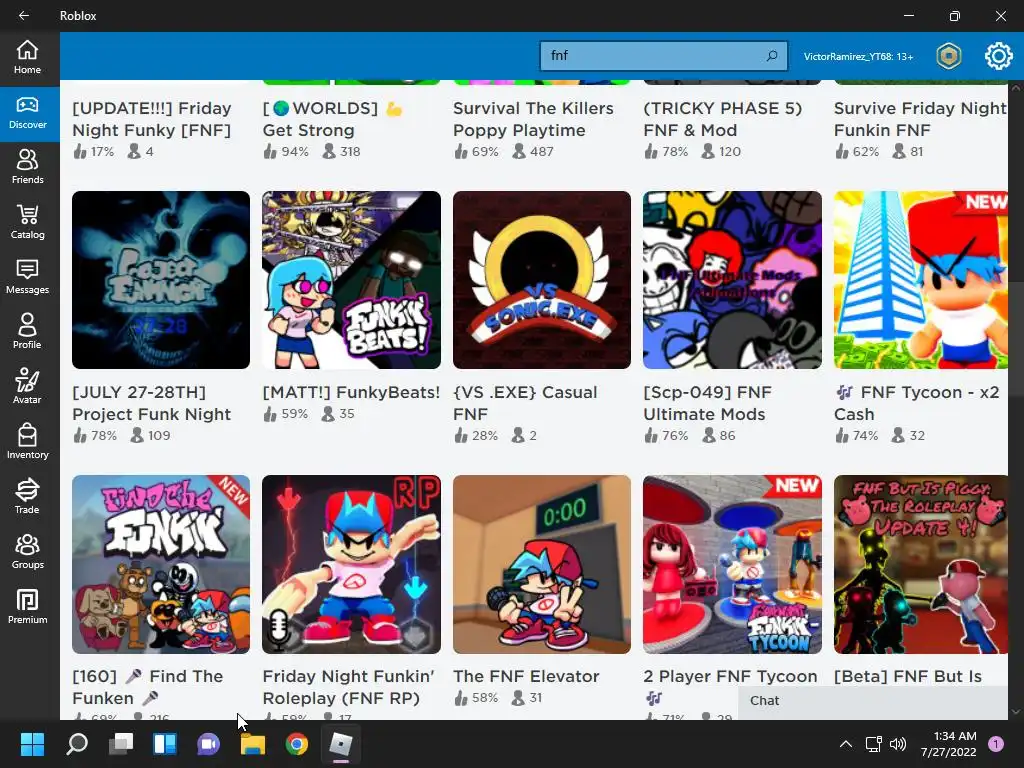Click Survive Friday Night Funkin FNF title
This screenshot has height=768, width=1024.
click(920, 119)
